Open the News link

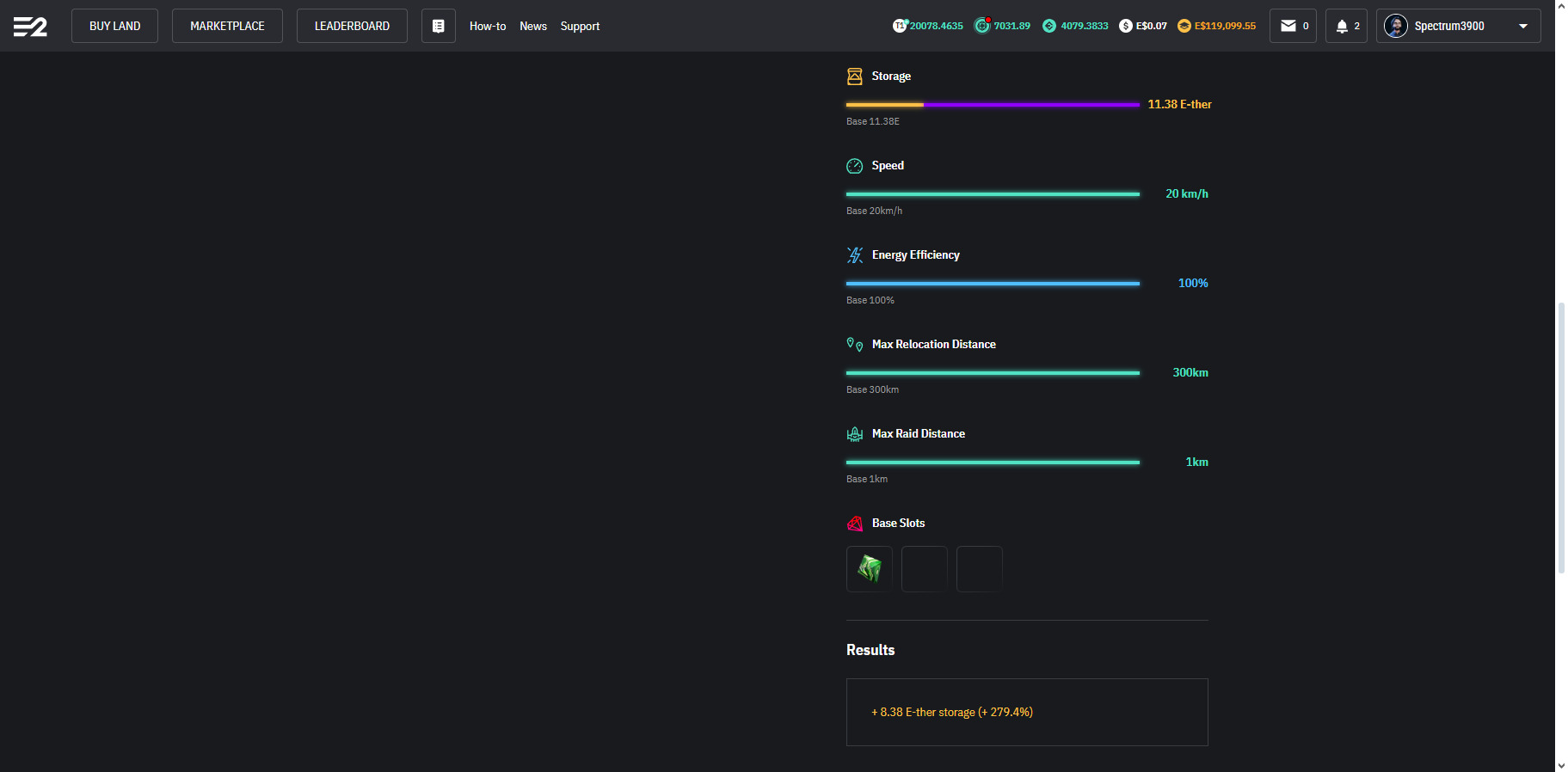point(533,26)
